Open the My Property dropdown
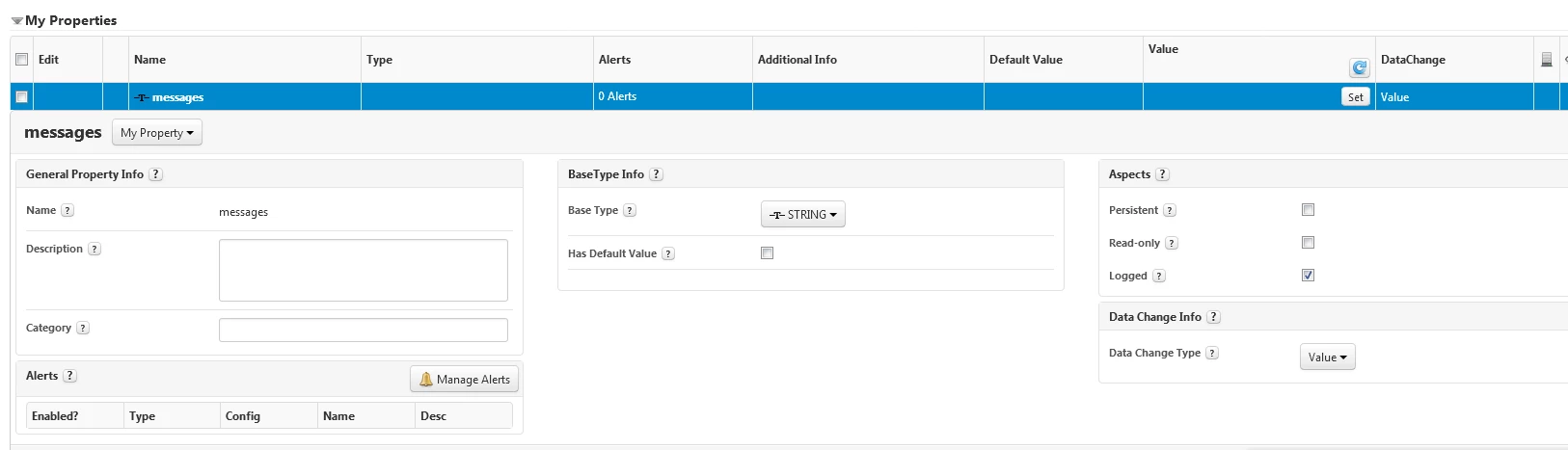The height and width of the screenshot is (450, 1568). point(157,133)
